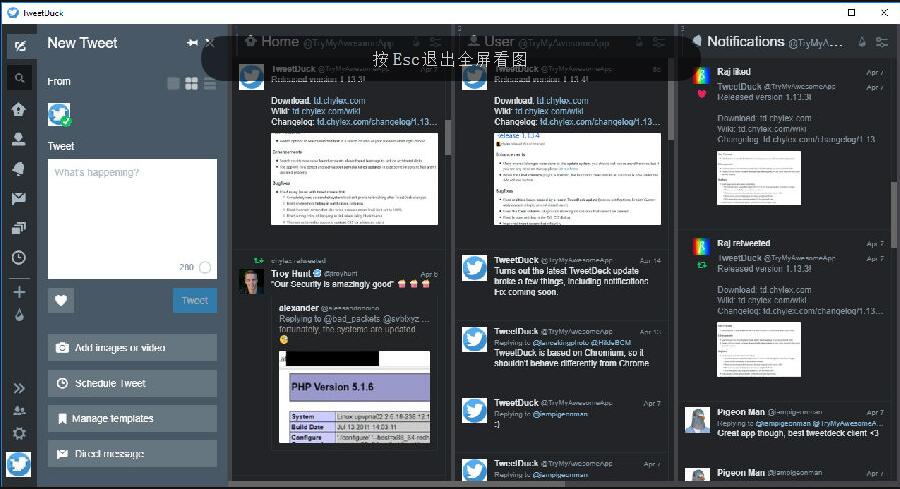Open Settings via the sidebar gear icon
The image size is (900, 489).
(x=19, y=433)
